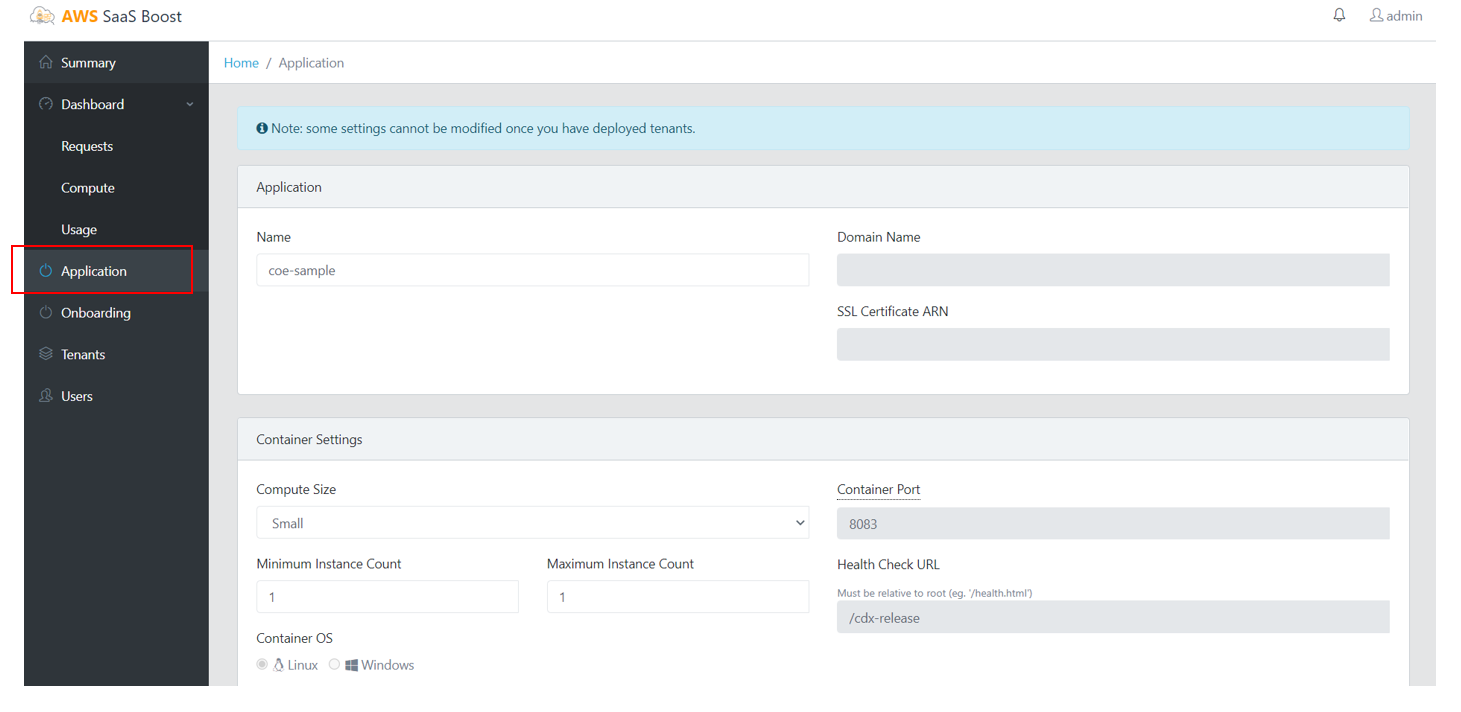This screenshot has width=1461, height=712.
Task: Go to the Usage dashboard page
Action: coord(79,230)
